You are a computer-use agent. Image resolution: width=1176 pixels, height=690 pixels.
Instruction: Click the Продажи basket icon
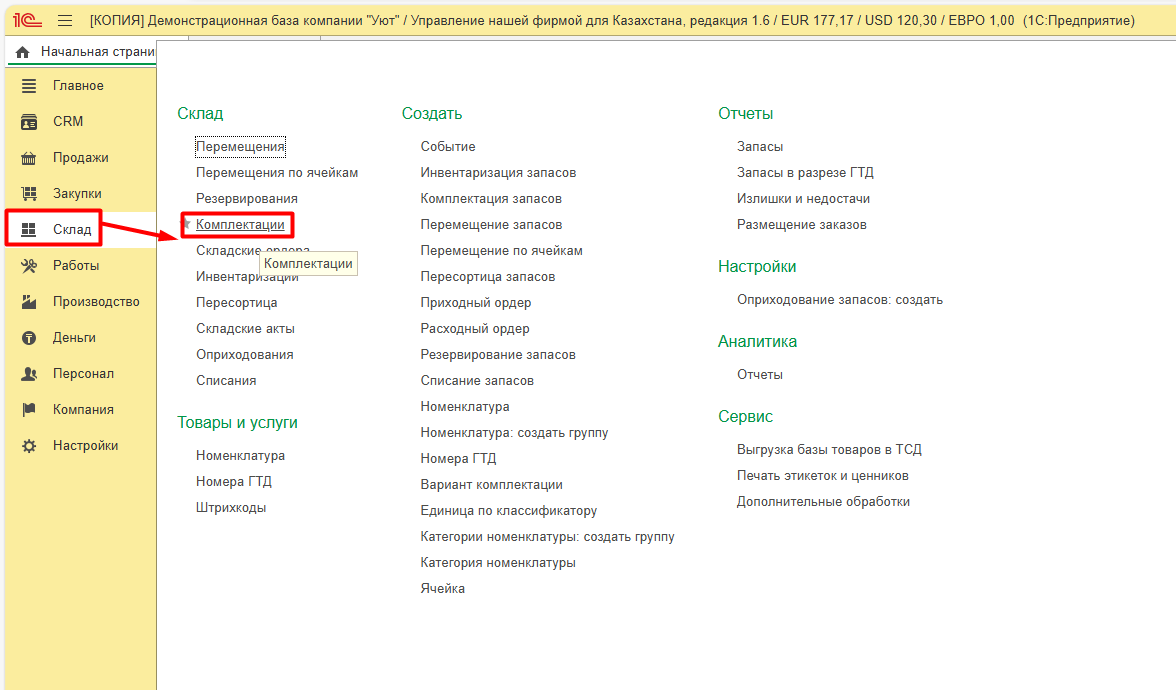pos(29,158)
